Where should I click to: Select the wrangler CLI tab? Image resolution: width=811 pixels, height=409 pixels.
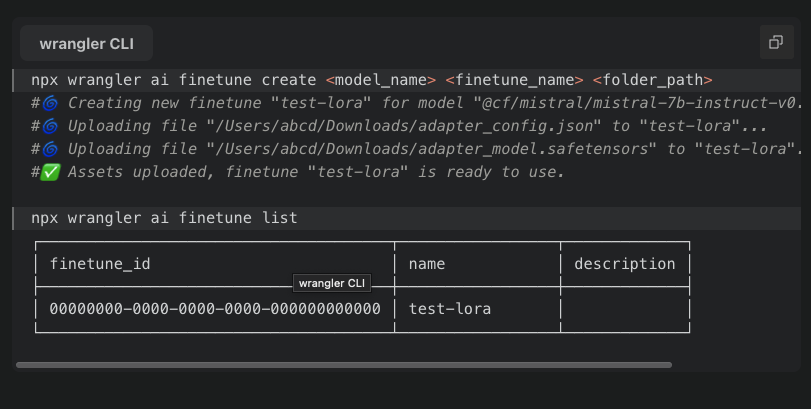click(x=86, y=44)
